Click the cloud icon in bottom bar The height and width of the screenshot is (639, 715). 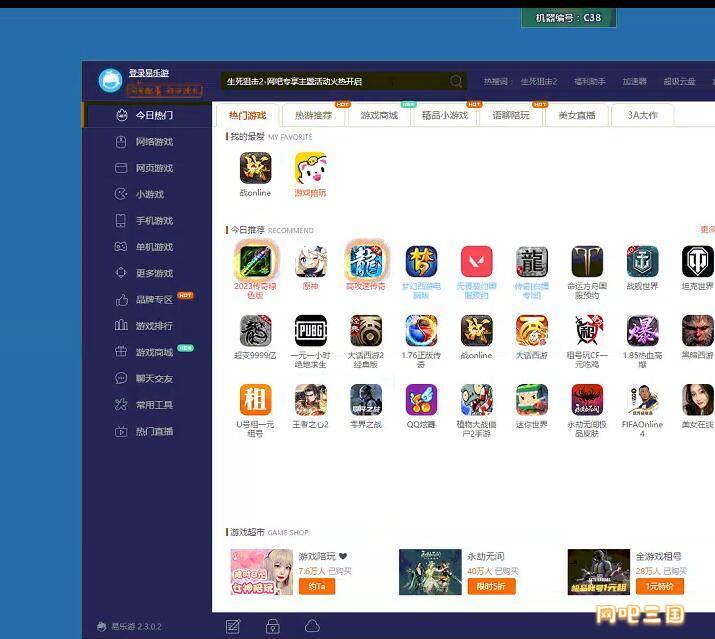(312, 626)
